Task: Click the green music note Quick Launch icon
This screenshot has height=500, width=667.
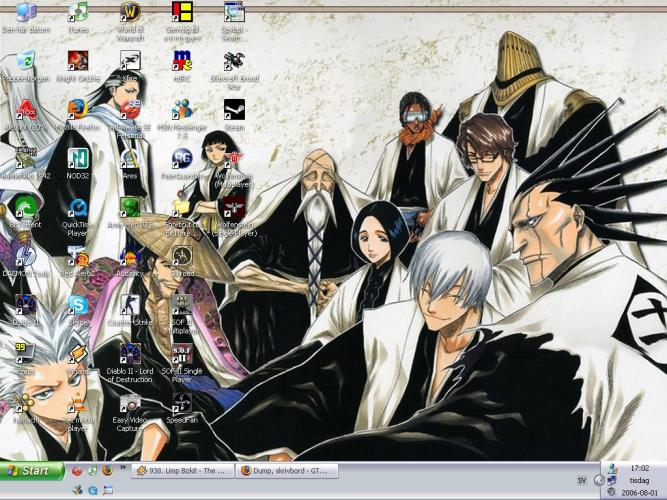Action: pos(92,471)
